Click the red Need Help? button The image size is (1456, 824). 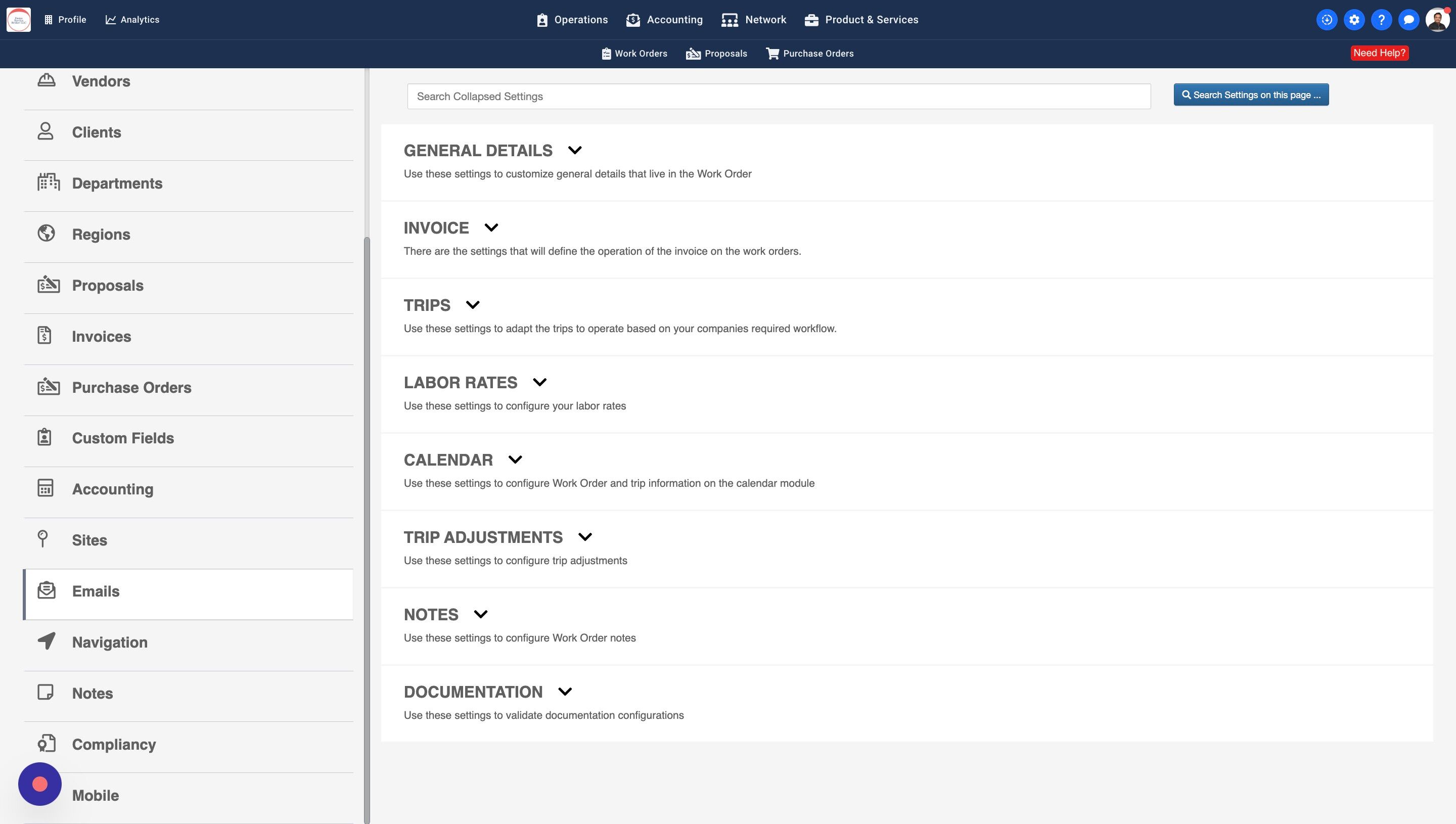(x=1379, y=53)
